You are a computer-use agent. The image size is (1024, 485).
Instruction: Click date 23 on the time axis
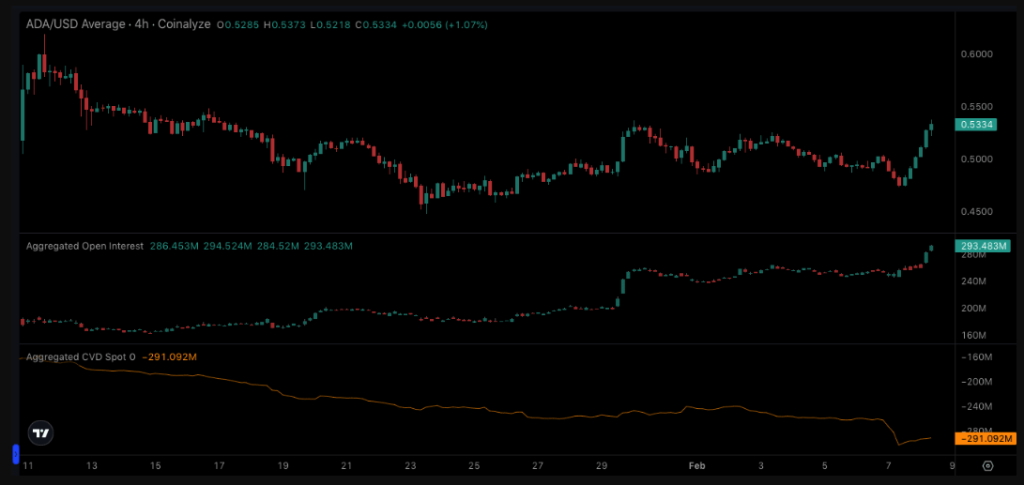pyautogui.click(x=410, y=465)
